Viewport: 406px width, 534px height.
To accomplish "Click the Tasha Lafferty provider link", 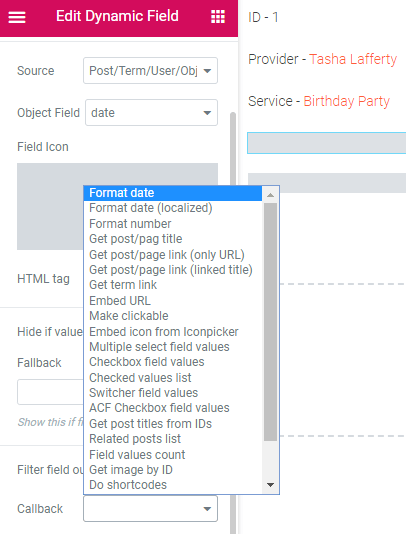I will pos(353,59).
